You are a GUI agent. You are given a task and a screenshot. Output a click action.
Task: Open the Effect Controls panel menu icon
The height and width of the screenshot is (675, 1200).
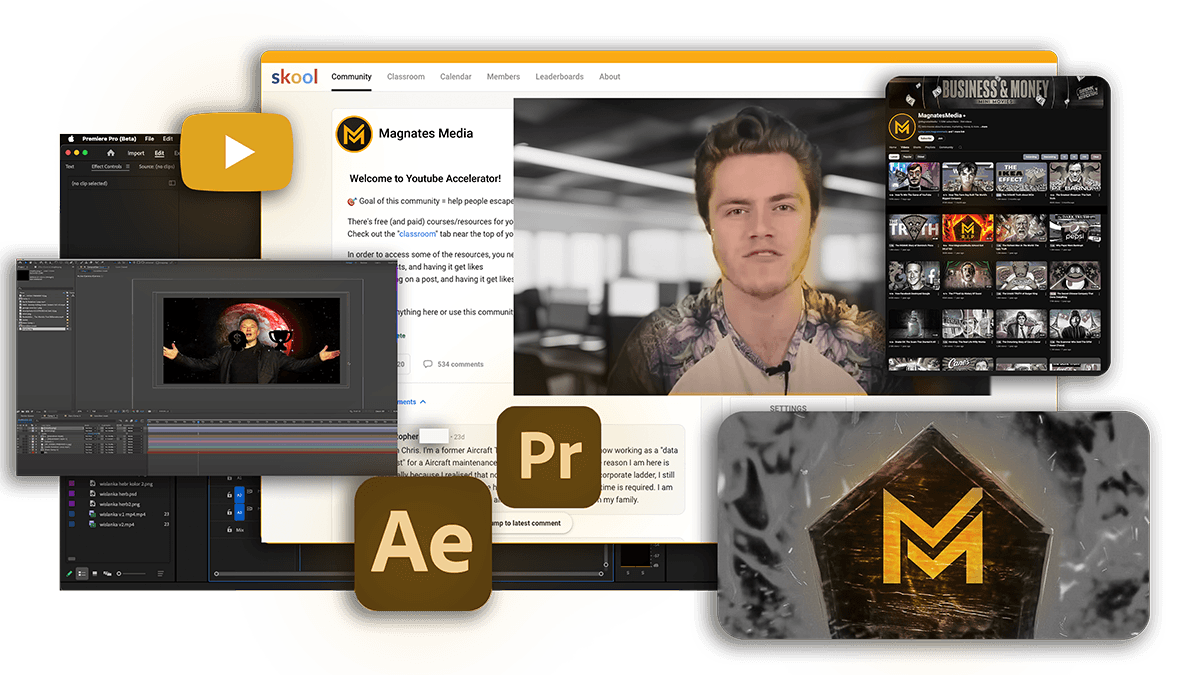coord(128,167)
